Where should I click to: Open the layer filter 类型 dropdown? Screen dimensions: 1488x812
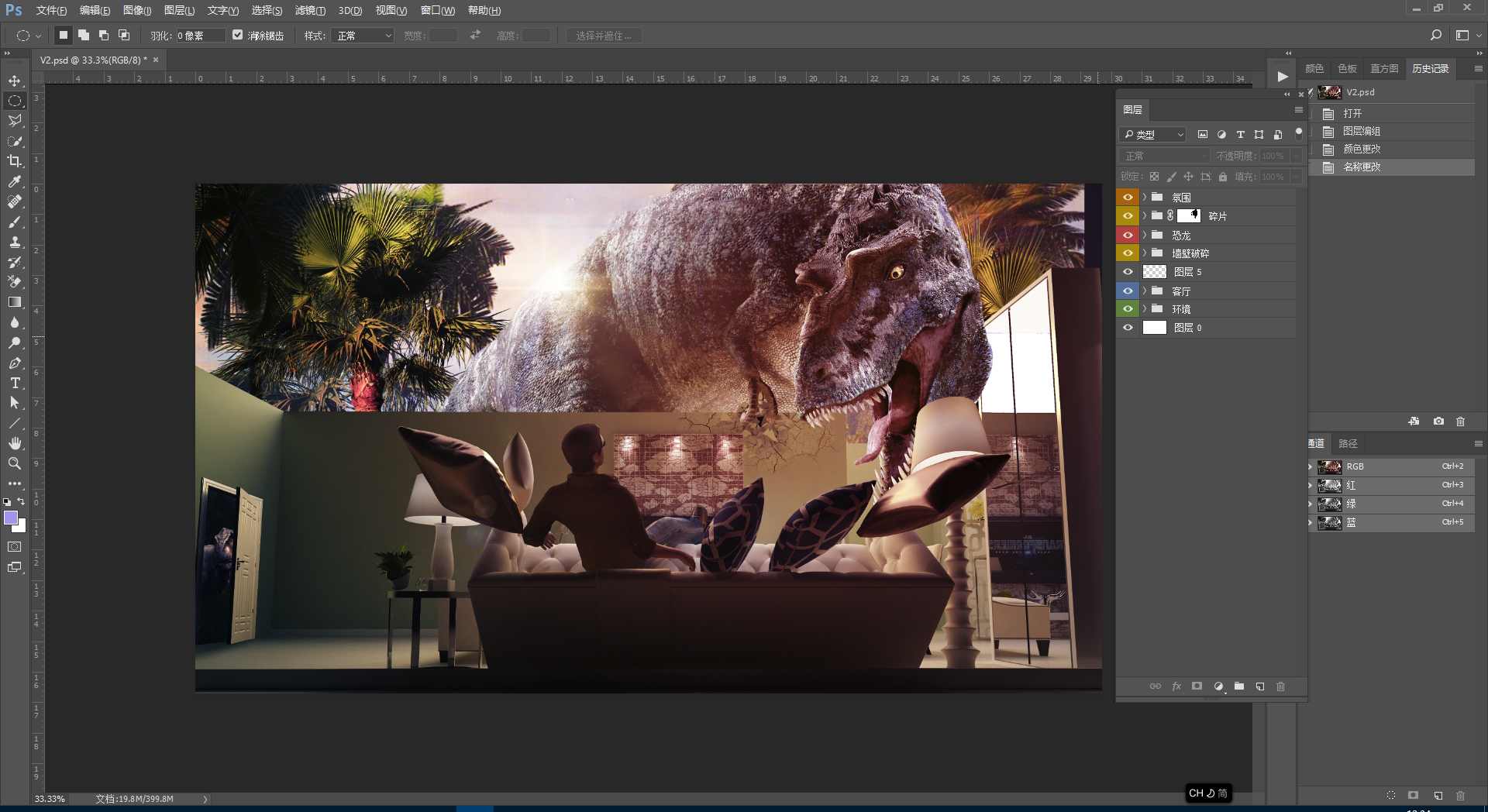[1153, 134]
